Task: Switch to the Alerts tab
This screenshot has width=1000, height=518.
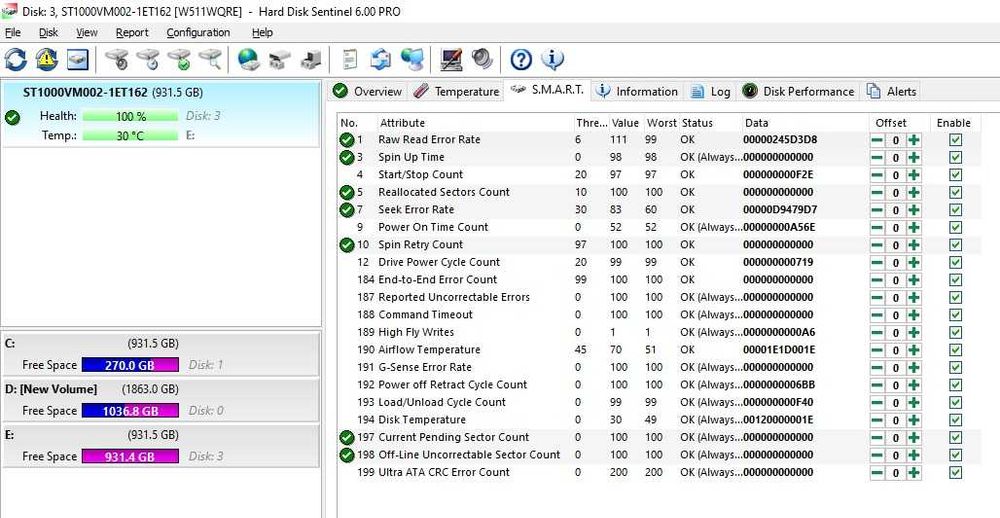Action: tap(891, 91)
